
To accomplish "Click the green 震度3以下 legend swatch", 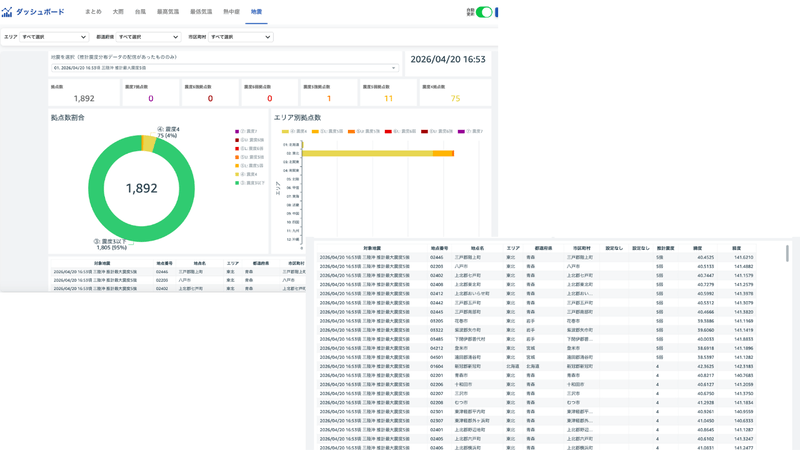I will [237, 183].
